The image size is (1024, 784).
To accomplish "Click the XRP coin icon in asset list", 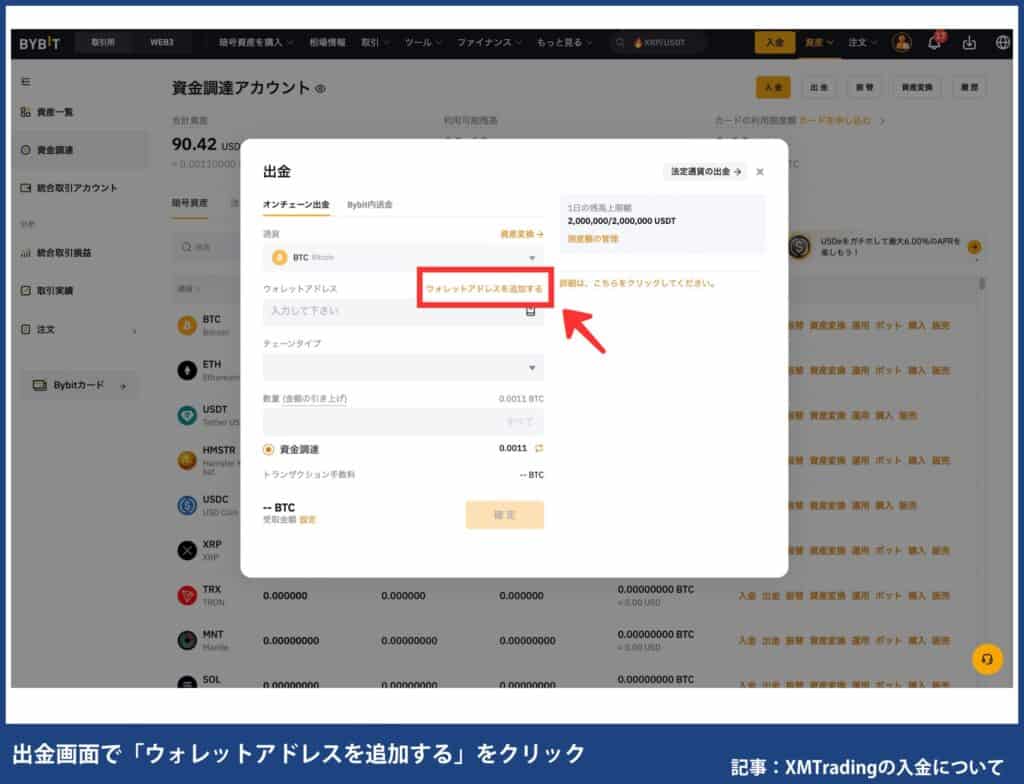I will 187,550.
